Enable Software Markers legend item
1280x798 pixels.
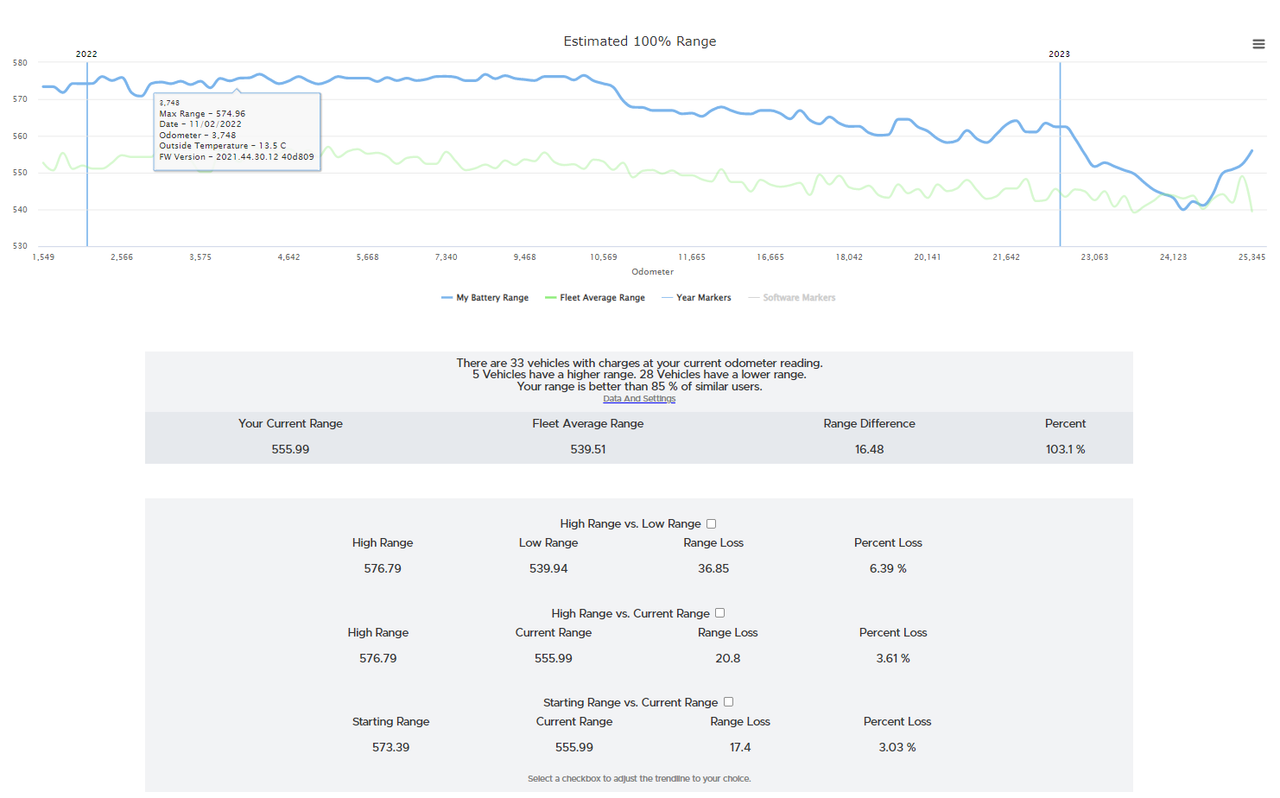[x=791, y=298]
